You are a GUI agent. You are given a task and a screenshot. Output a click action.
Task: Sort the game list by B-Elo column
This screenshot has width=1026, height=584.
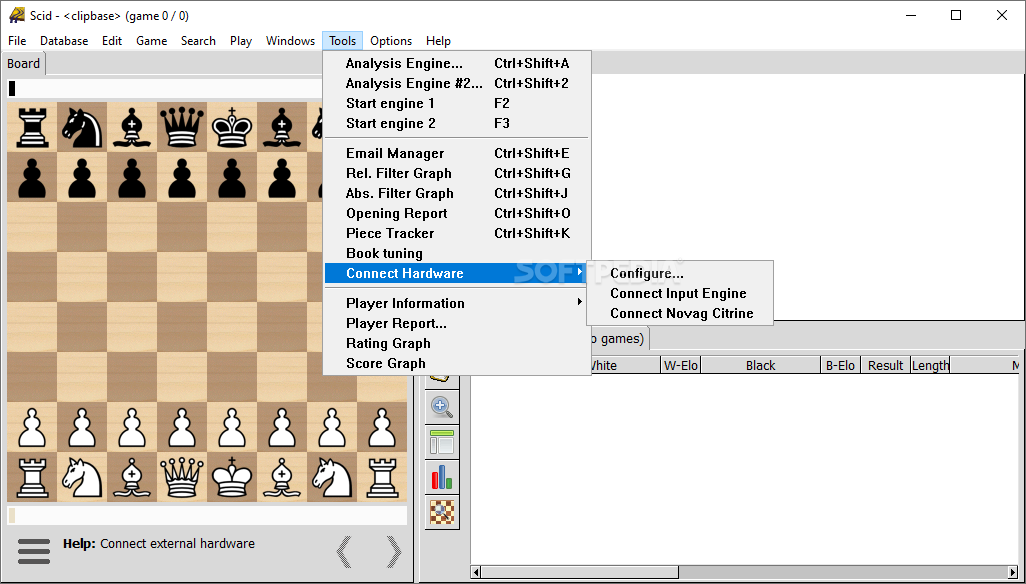click(840, 365)
